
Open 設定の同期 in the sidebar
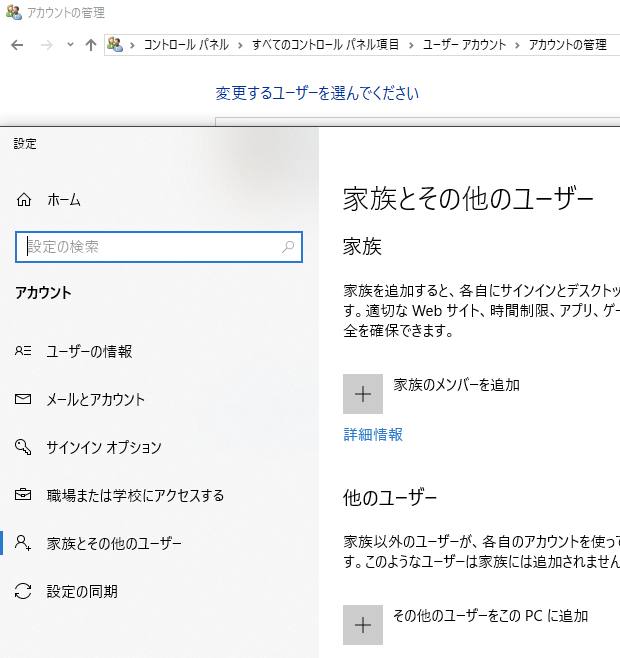[x=82, y=592]
